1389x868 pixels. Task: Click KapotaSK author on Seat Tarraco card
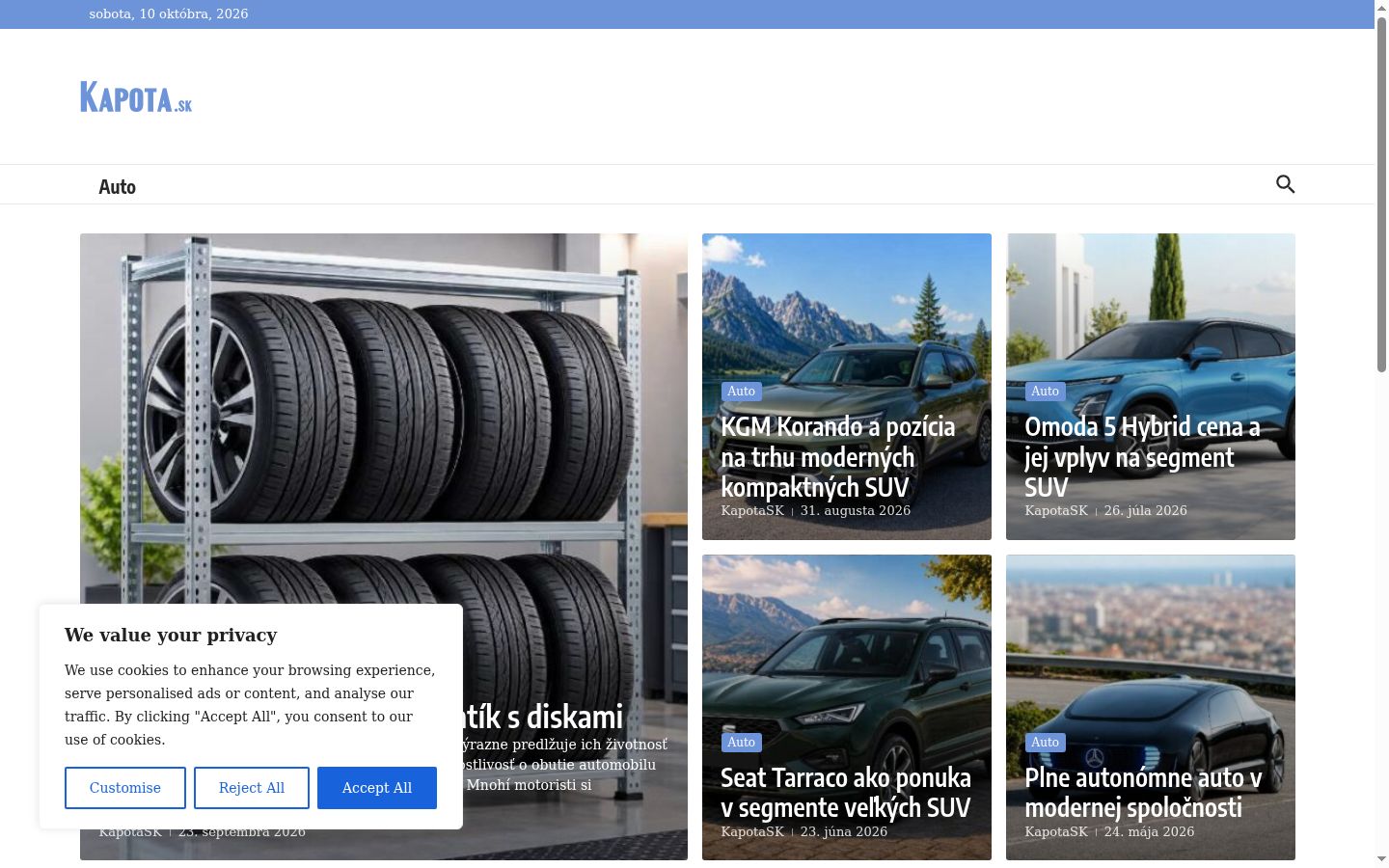pyautogui.click(x=752, y=832)
